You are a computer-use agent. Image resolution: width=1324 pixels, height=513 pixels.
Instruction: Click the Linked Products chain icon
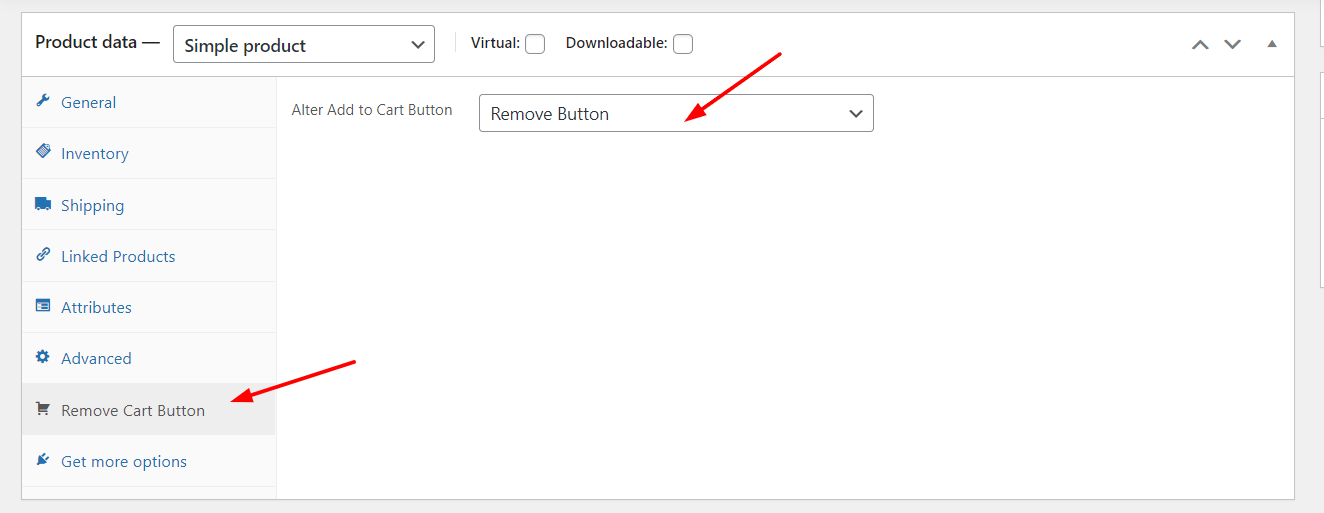coord(43,254)
